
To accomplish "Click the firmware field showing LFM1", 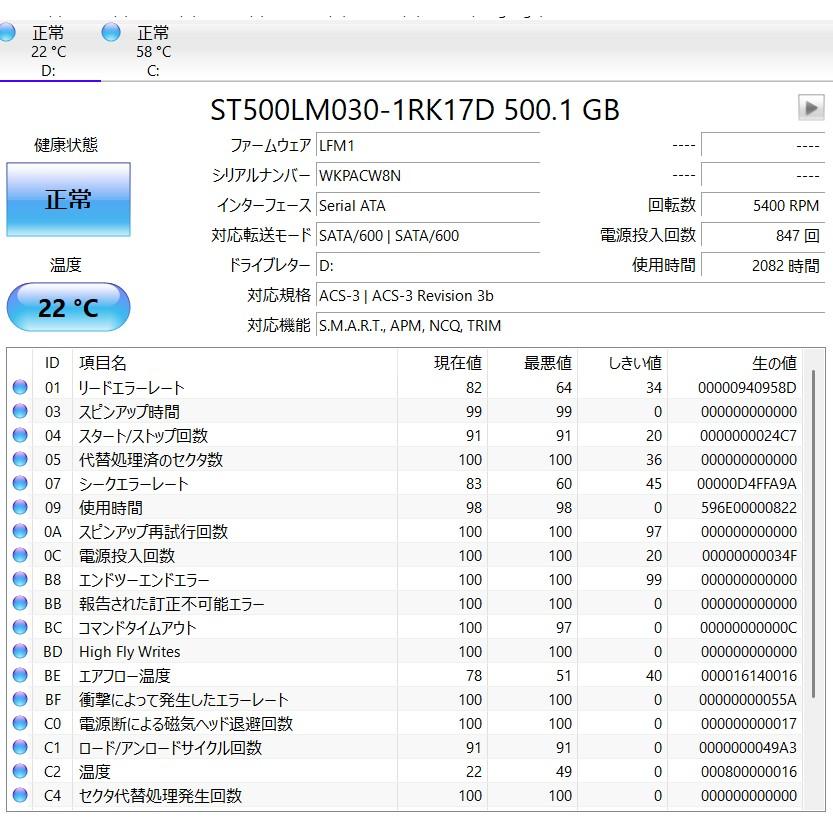I will 428,145.
